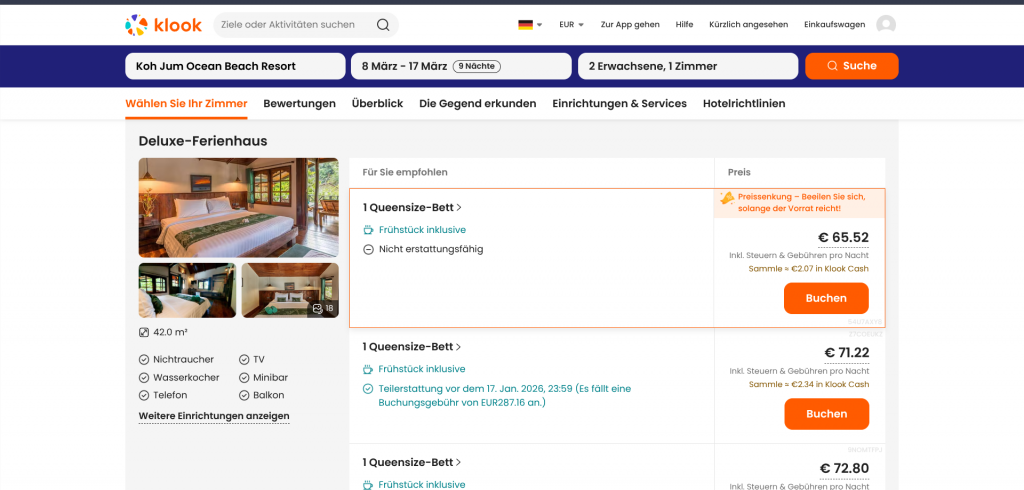1024x490 pixels.
Task: Switch to the Bewertungen tab
Action: tap(299, 103)
